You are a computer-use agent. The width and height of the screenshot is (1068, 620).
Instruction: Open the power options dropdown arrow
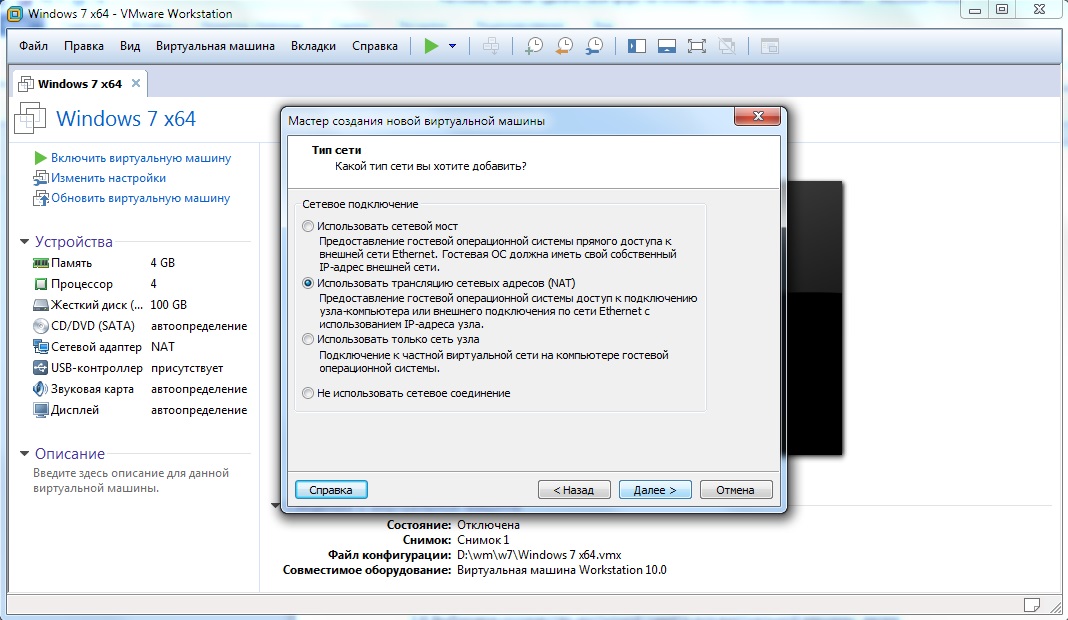pos(452,46)
